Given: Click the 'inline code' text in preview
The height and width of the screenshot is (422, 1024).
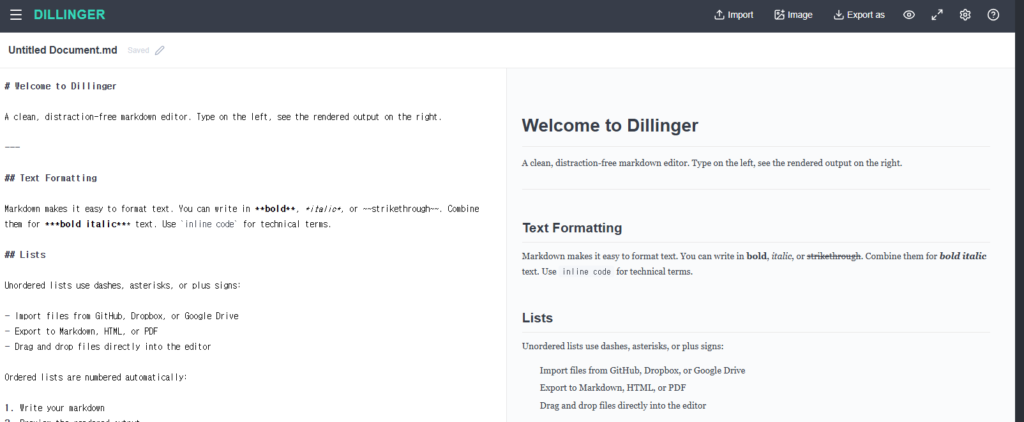Looking at the screenshot, I should tap(586, 272).
